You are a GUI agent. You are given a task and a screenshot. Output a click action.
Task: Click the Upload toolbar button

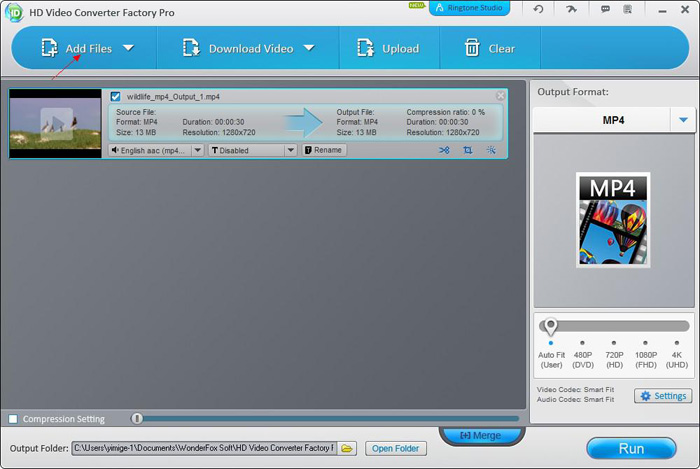389,48
